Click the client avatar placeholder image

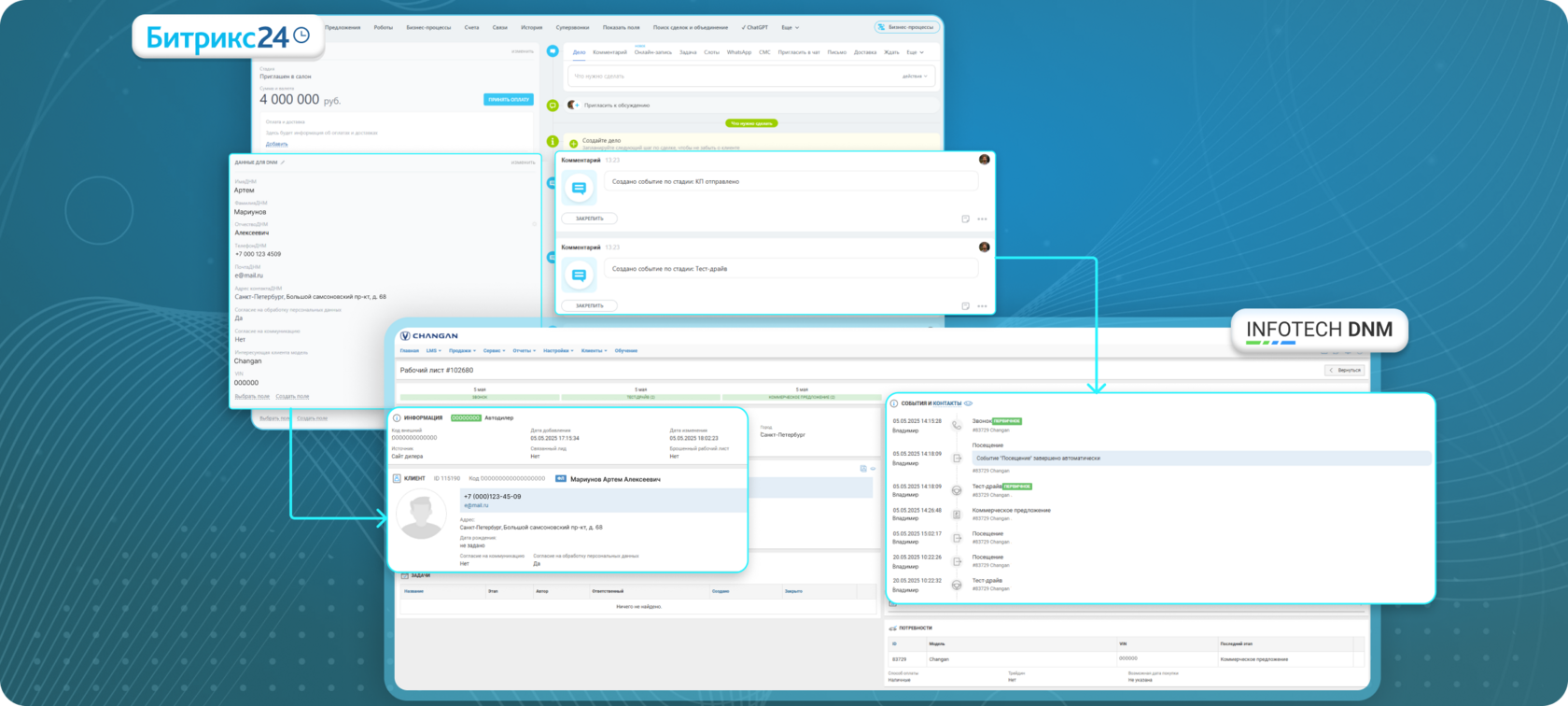pos(421,515)
